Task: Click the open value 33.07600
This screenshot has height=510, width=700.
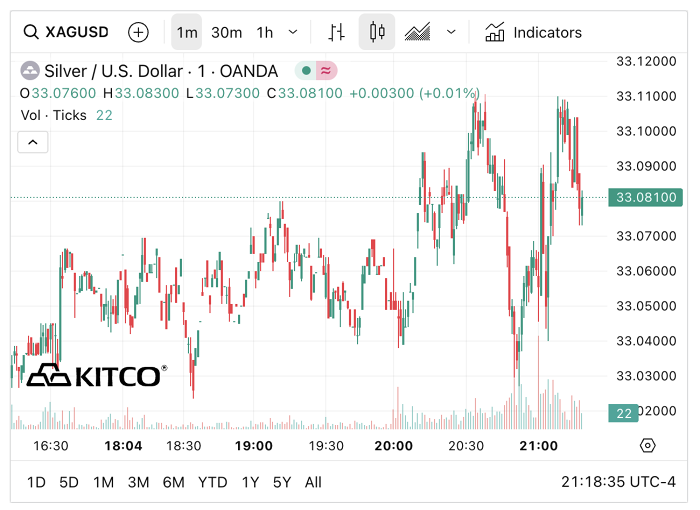Action: coord(64,93)
